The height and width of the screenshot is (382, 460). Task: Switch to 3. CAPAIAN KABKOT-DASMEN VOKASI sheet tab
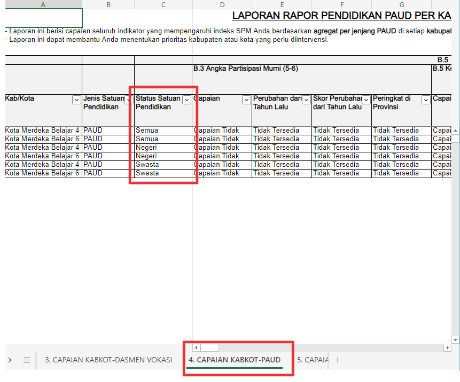click(x=109, y=360)
